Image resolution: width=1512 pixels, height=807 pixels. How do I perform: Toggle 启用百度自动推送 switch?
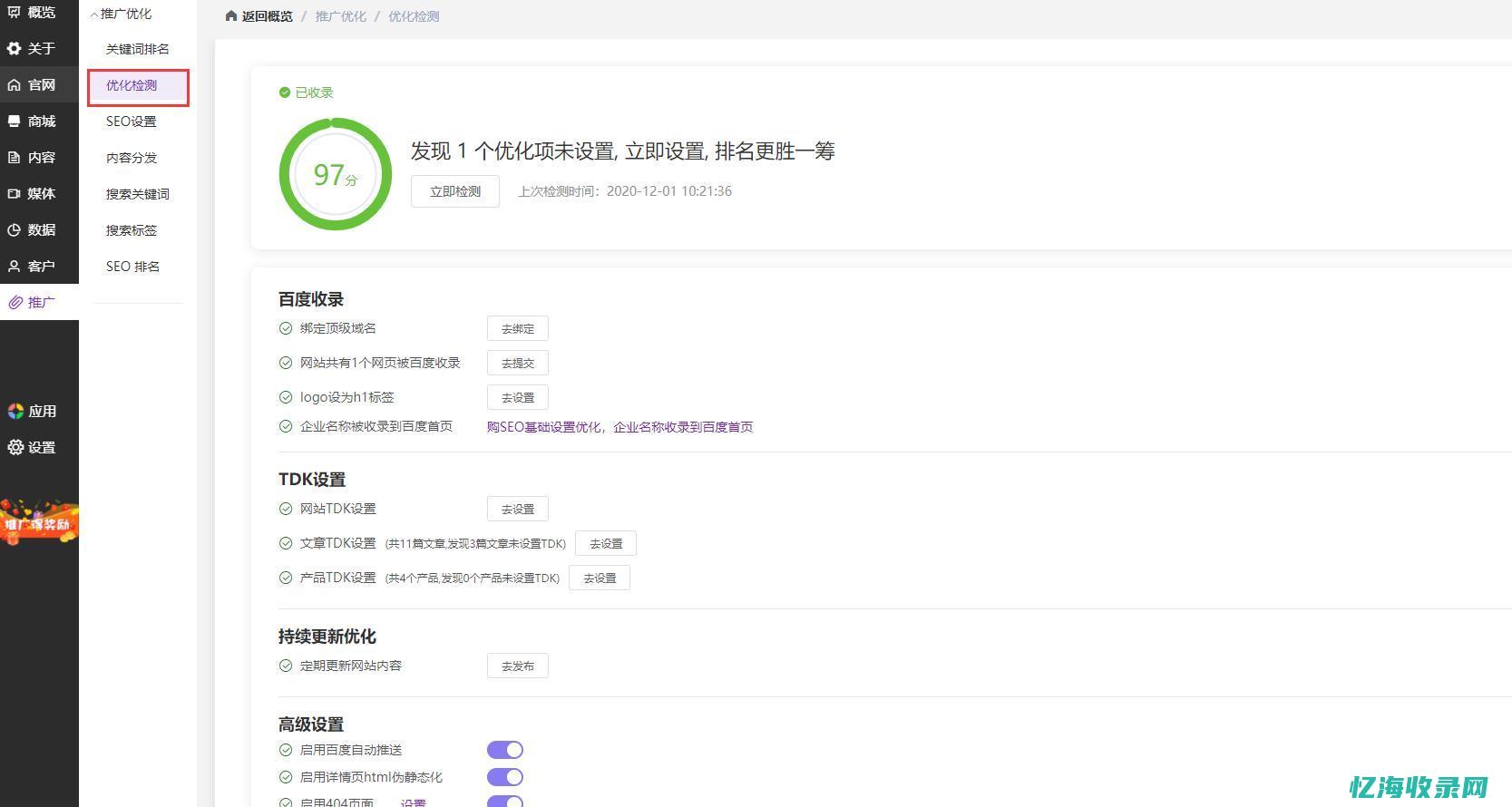coord(505,750)
